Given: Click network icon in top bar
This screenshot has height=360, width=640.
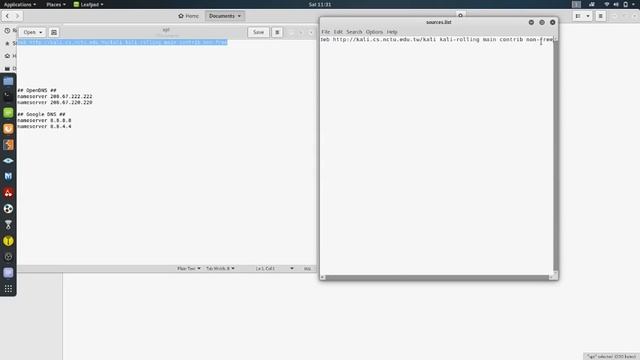Looking at the screenshot, I should pos(607,4).
